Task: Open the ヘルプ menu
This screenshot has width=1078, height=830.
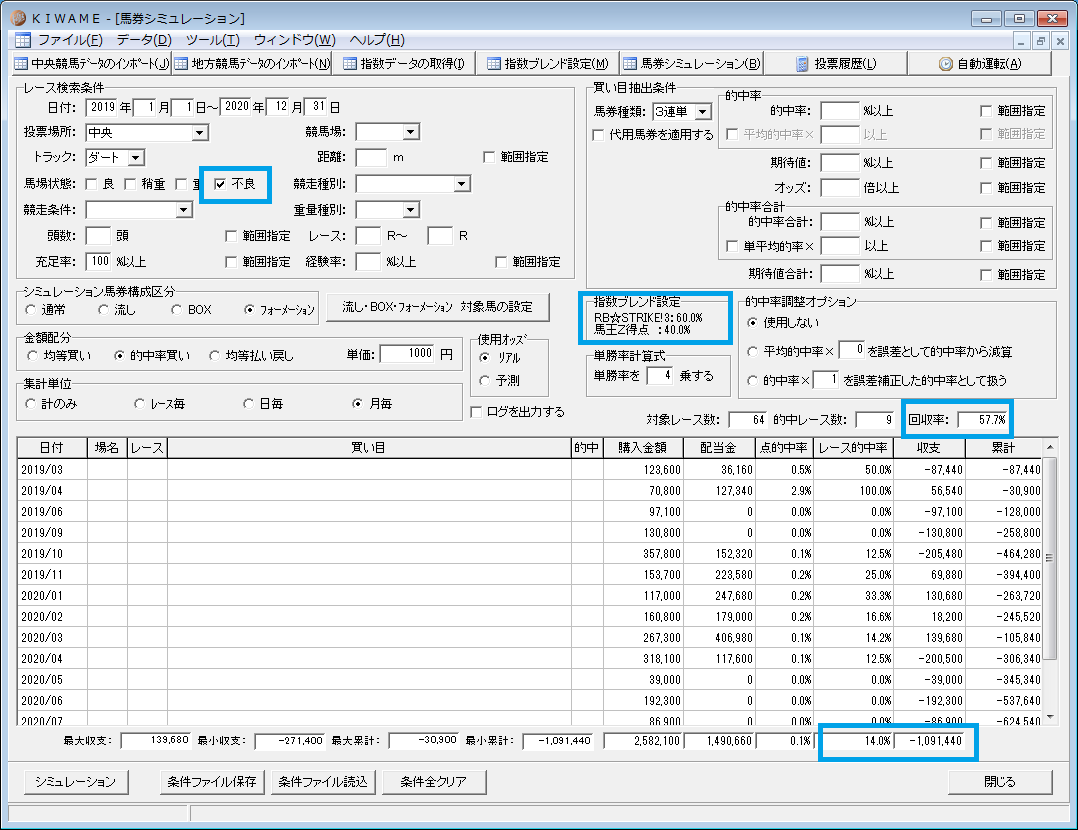Action: 377,40
